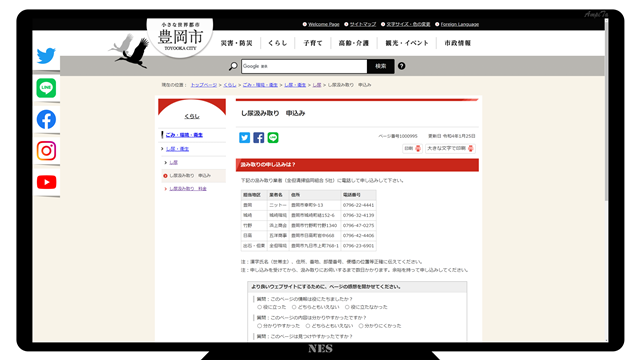Click くらし in the breadcrumb
640x360 pixels.
pyautogui.click(x=230, y=85)
